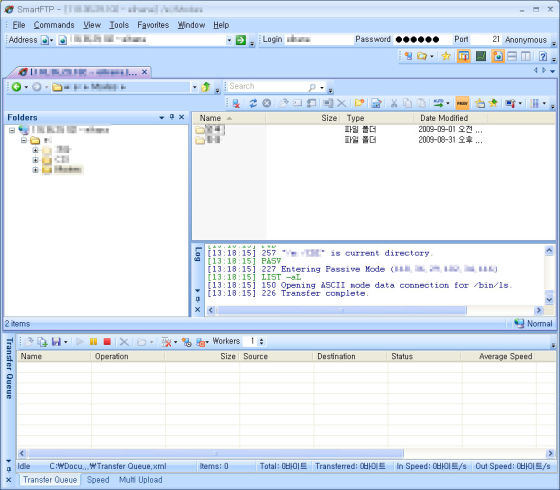Click the Remove finished items icon with red X
Image resolution: width=560 pixels, height=490 pixels.
[166, 342]
